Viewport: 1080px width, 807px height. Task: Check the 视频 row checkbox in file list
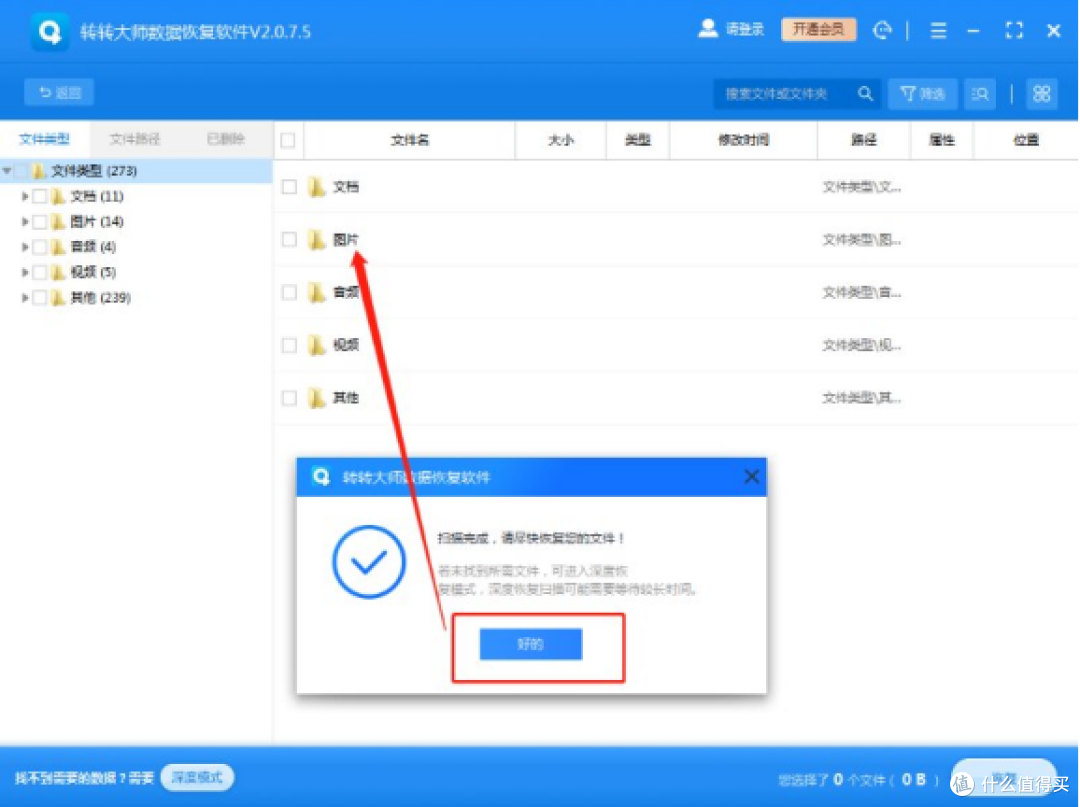pyautogui.click(x=289, y=345)
